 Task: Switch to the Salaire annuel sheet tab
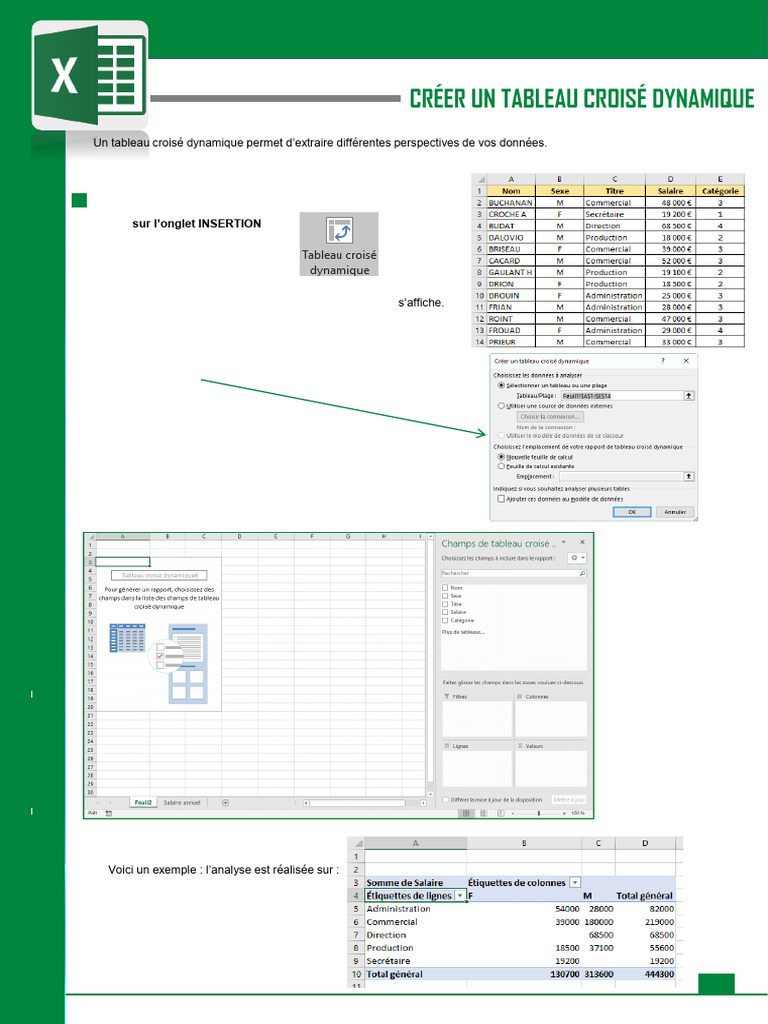click(x=182, y=802)
